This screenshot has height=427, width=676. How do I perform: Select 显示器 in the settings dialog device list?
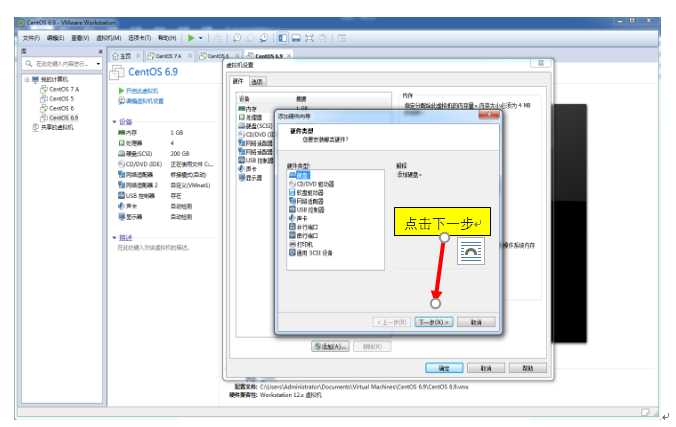pyautogui.click(x=256, y=177)
